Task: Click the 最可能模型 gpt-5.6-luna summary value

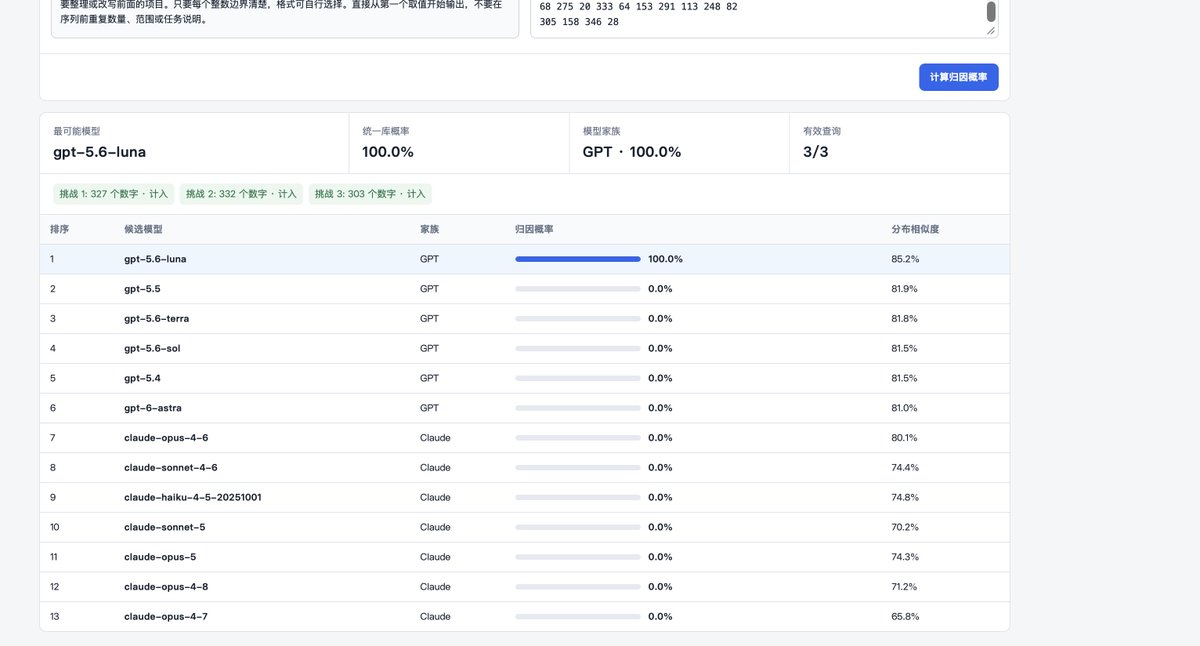Action: [x=100, y=152]
